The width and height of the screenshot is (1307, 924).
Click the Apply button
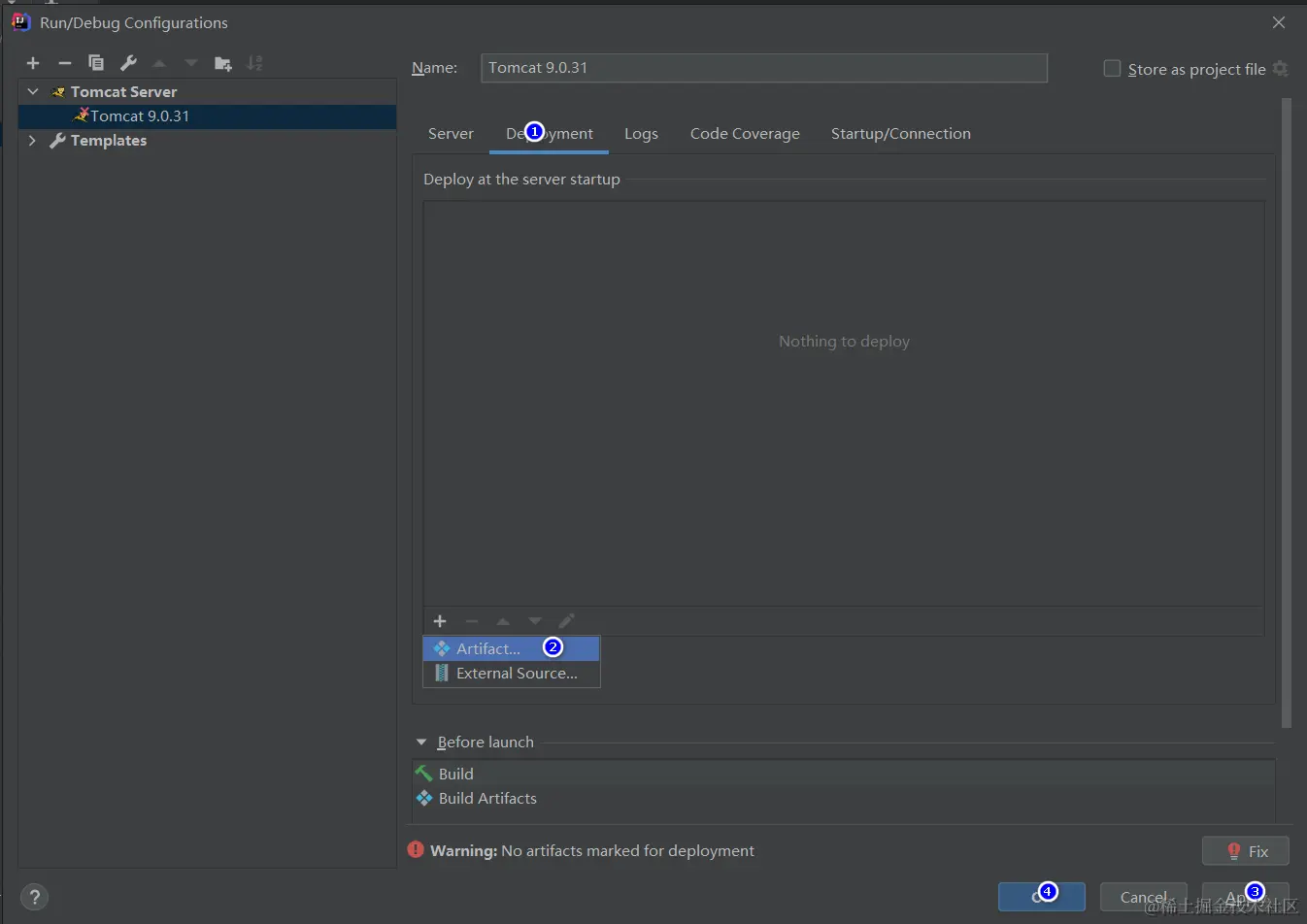(1246, 897)
